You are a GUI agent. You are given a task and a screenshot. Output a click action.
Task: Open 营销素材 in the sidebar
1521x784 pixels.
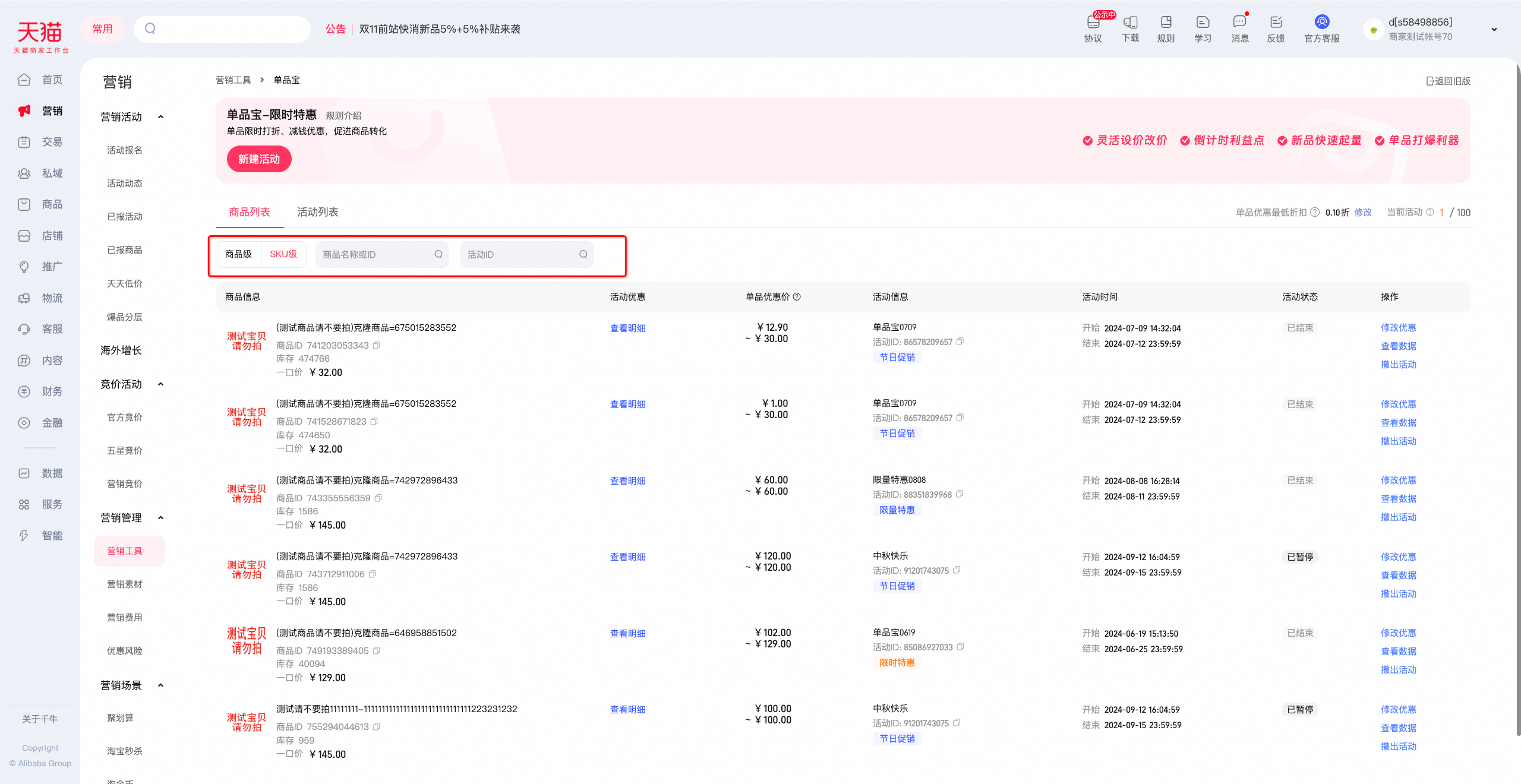(x=124, y=584)
